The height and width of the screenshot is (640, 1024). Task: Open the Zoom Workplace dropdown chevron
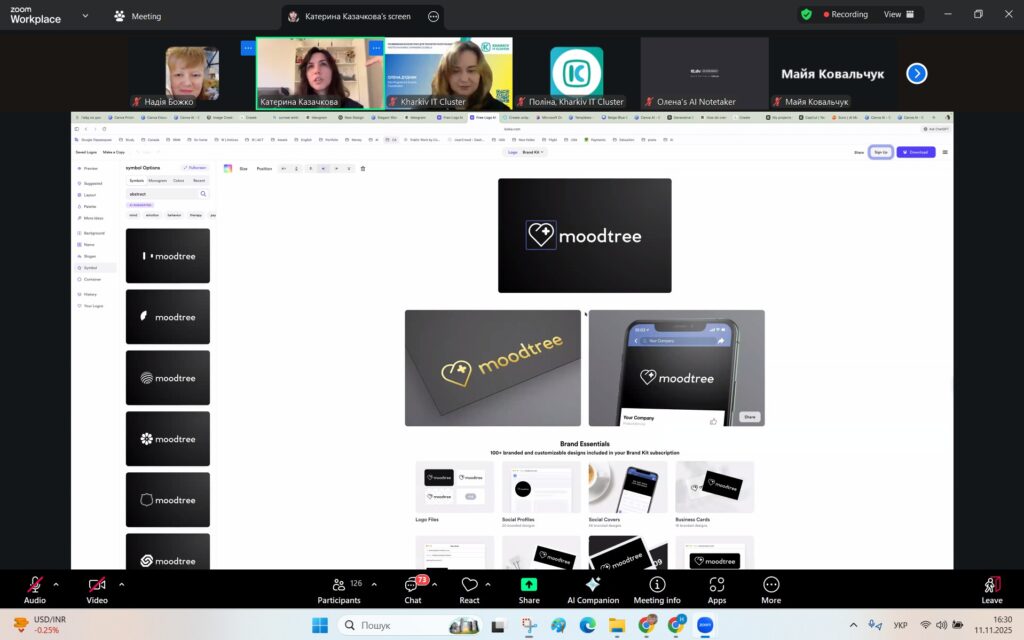click(x=85, y=16)
